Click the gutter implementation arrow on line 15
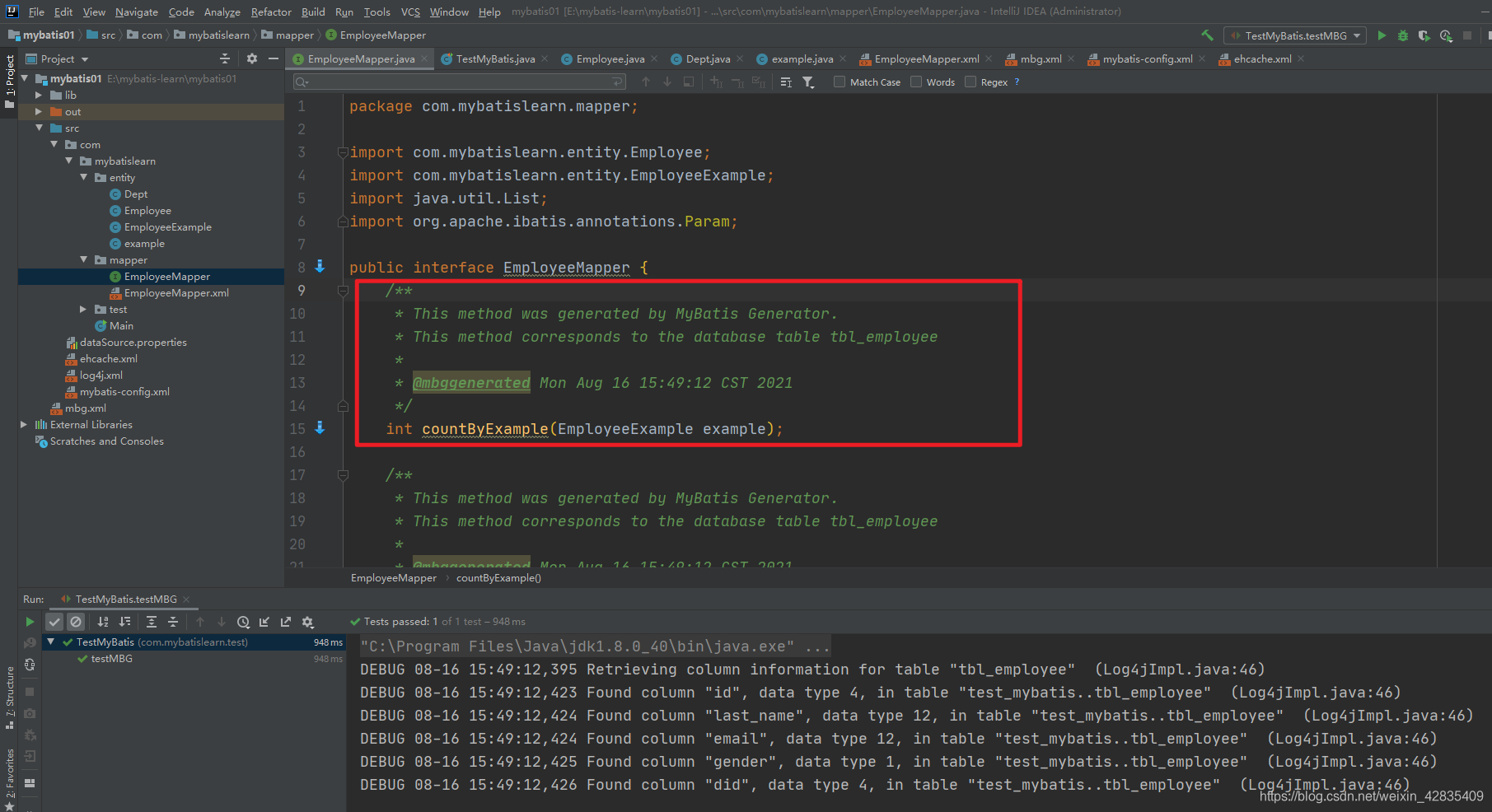Viewport: 1492px width, 812px height. (x=320, y=428)
